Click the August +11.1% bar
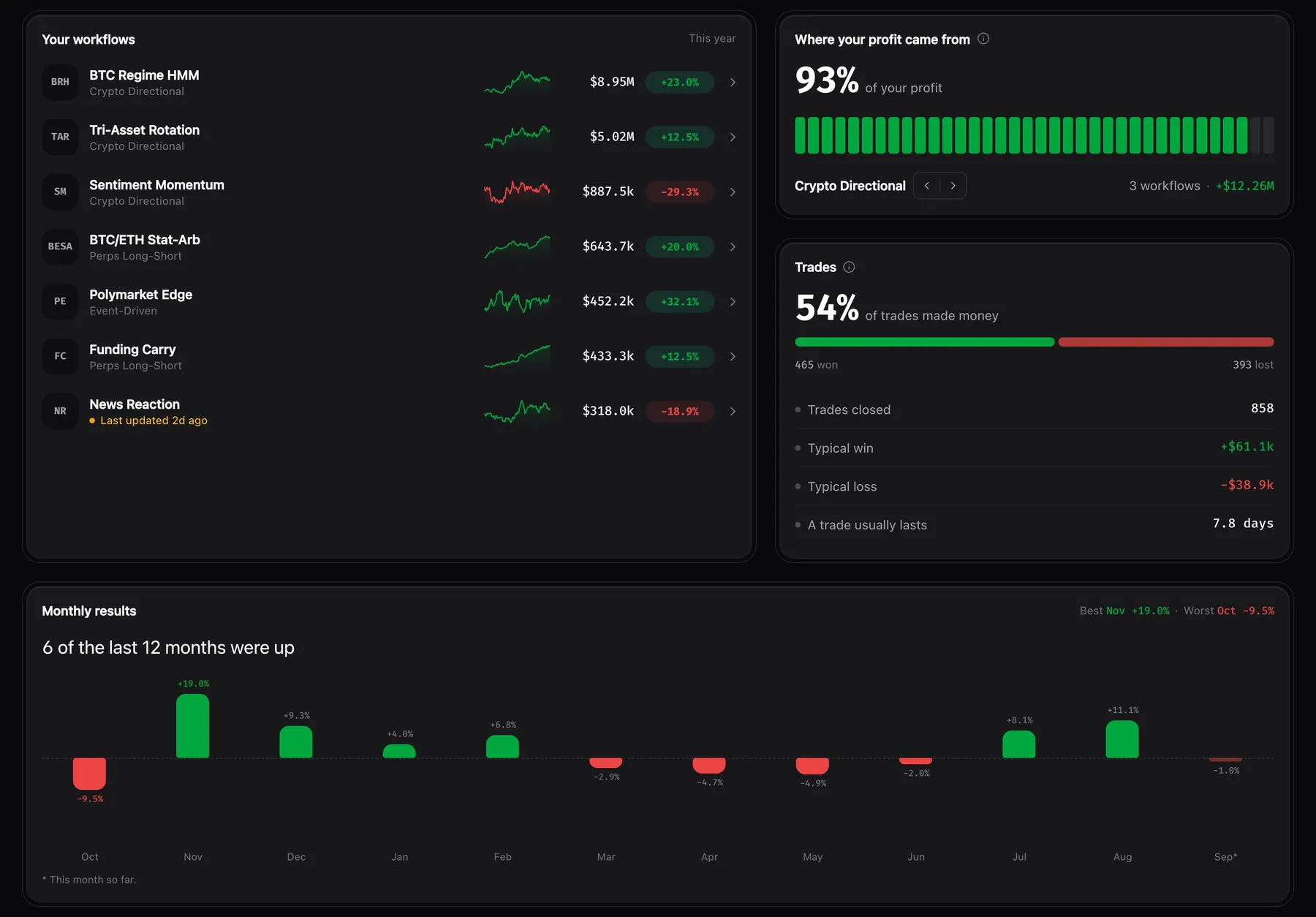This screenshot has width=1316, height=917. pos(1122,739)
